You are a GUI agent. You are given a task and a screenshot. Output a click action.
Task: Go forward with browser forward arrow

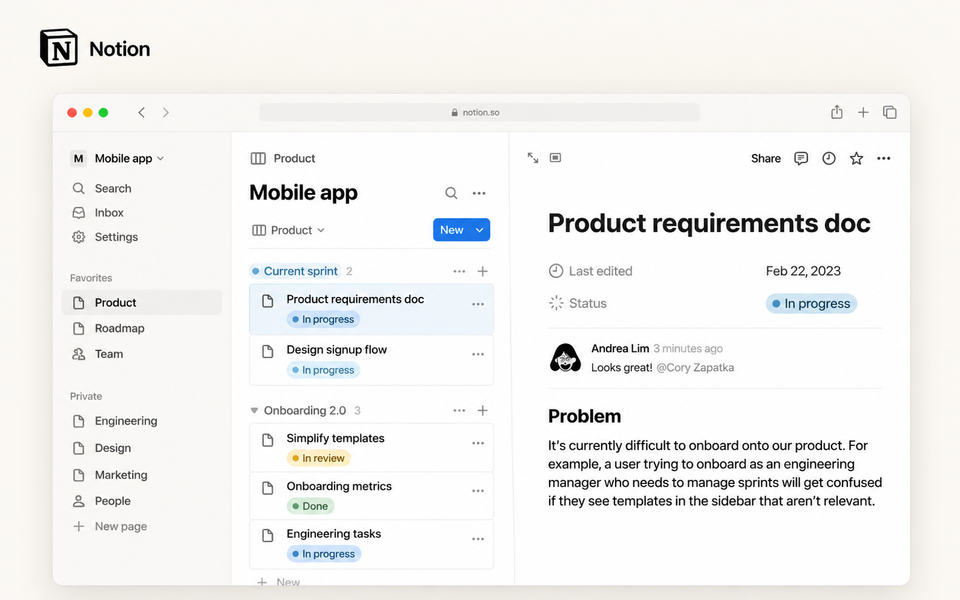(x=165, y=112)
